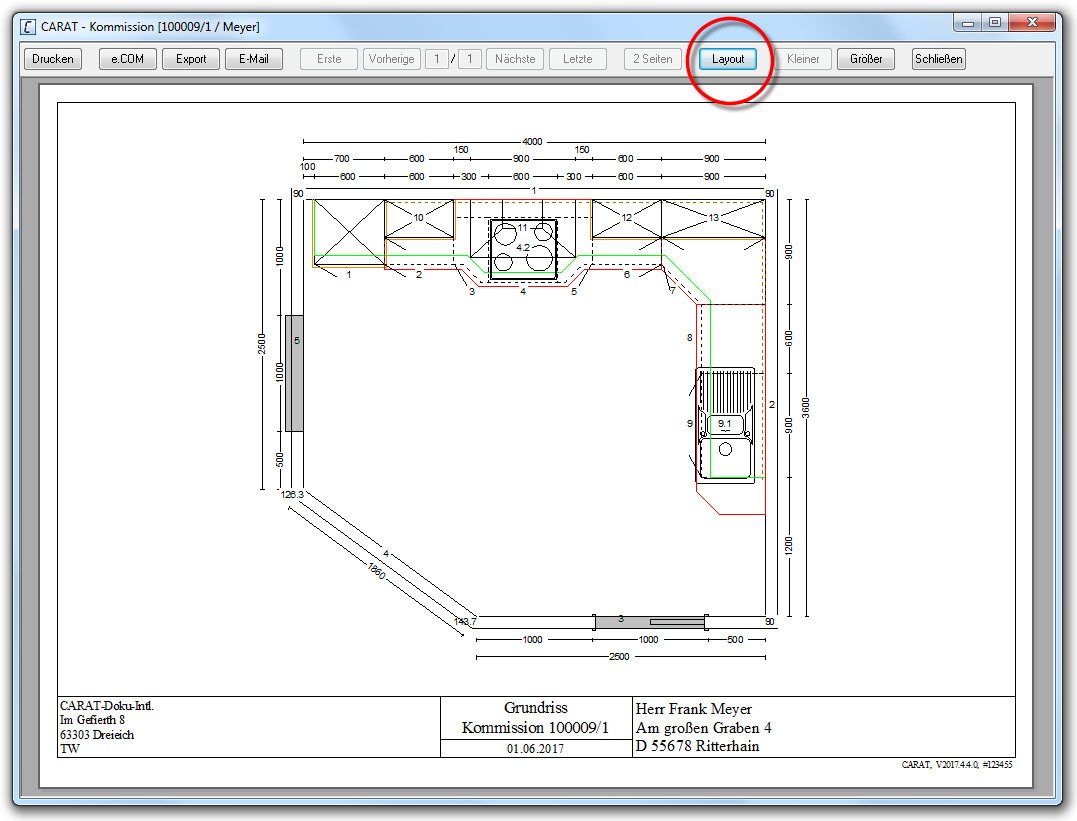Image resolution: width=1077 pixels, height=821 pixels.
Task: Click Vorherige to go back a page
Action: click(391, 59)
